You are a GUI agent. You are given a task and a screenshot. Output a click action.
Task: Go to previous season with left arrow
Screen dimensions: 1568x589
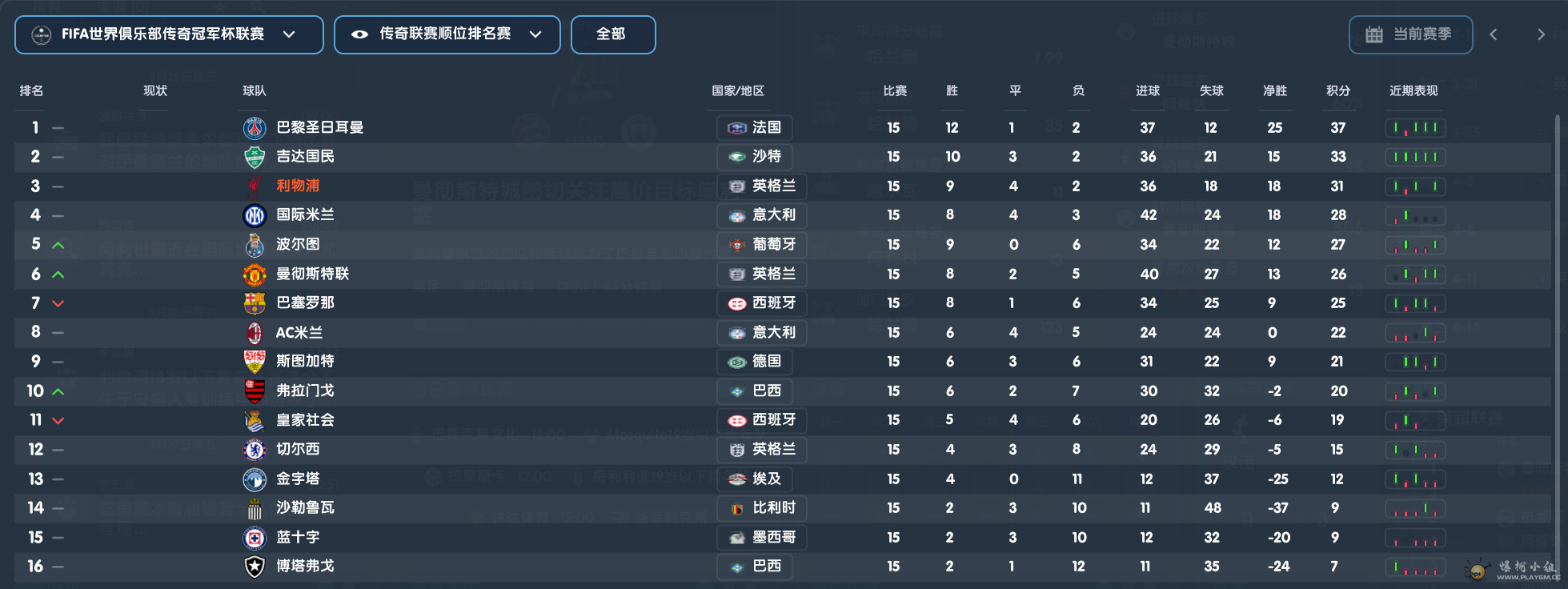click(x=1494, y=34)
